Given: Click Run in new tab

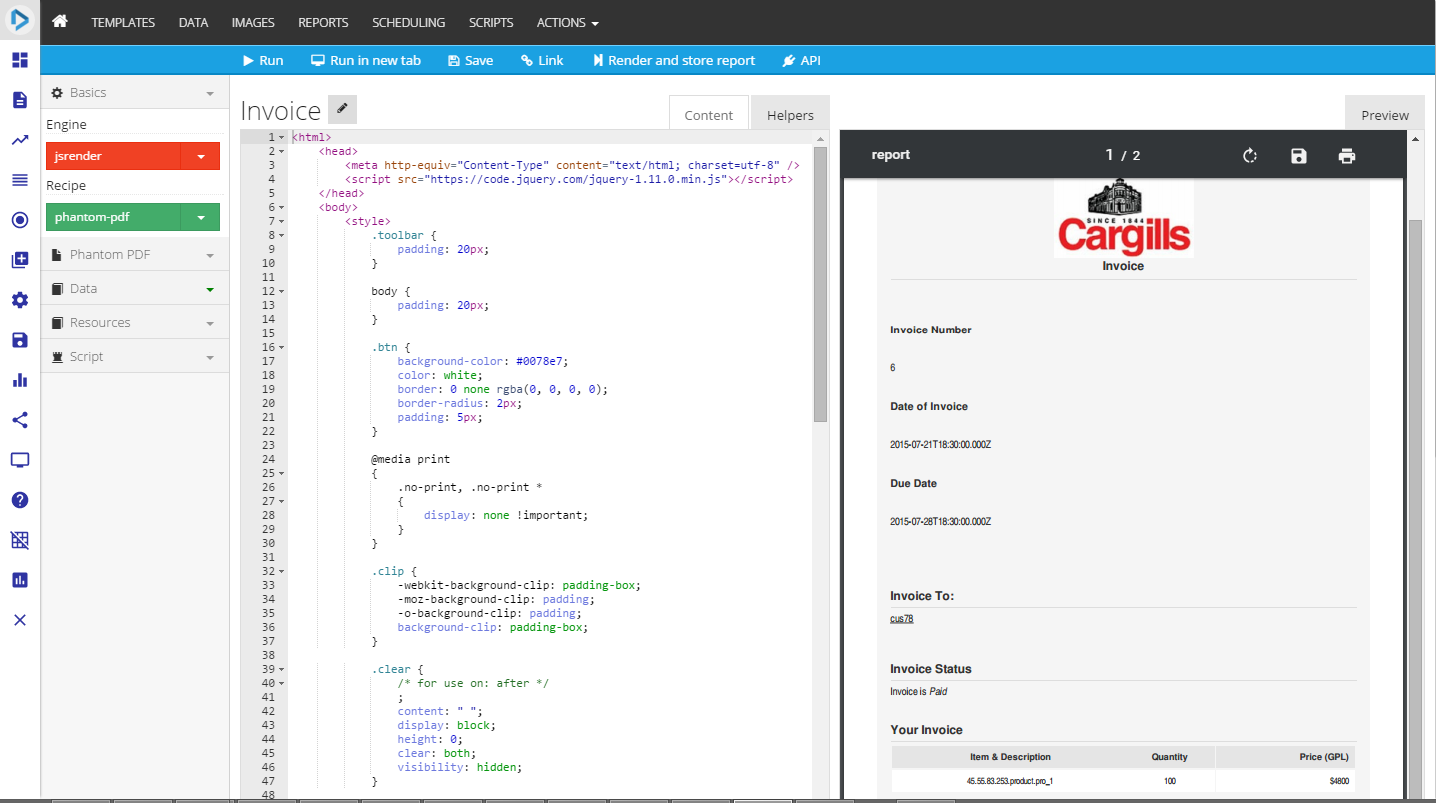Looking at the screenshot, I should [366, 60].
